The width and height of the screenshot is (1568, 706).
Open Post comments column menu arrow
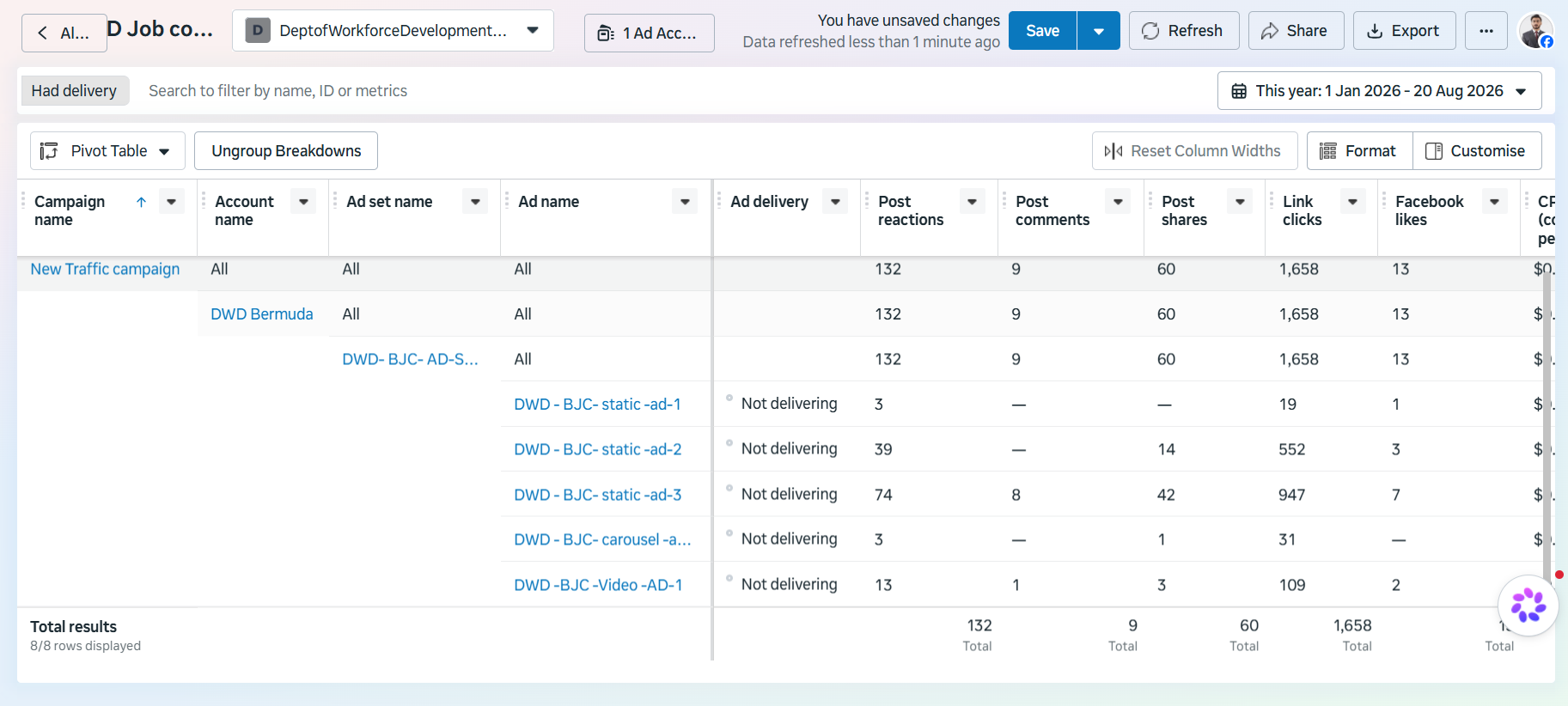(1118, 202)
